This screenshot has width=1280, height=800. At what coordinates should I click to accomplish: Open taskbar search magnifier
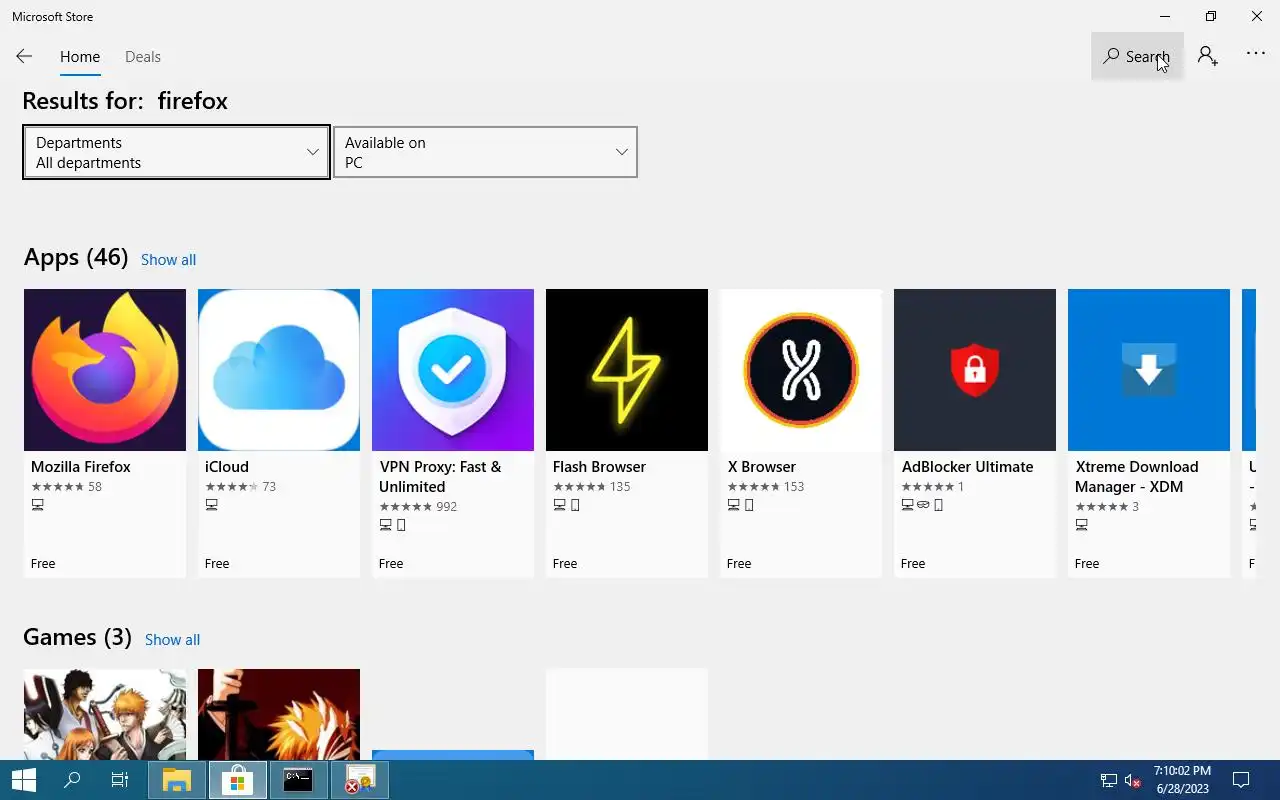point(72,780)
